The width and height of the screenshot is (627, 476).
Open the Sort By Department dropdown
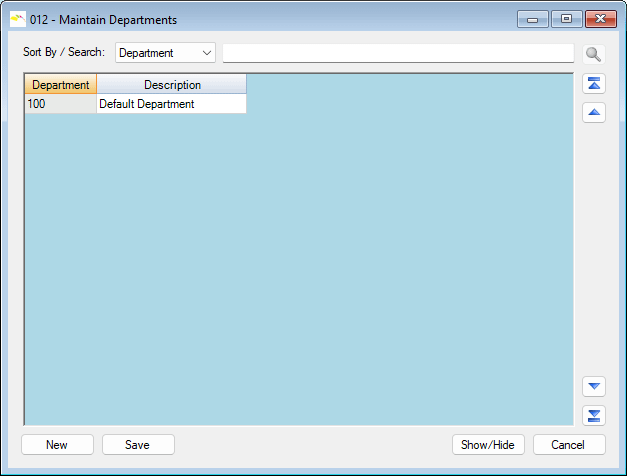point(165,53)
